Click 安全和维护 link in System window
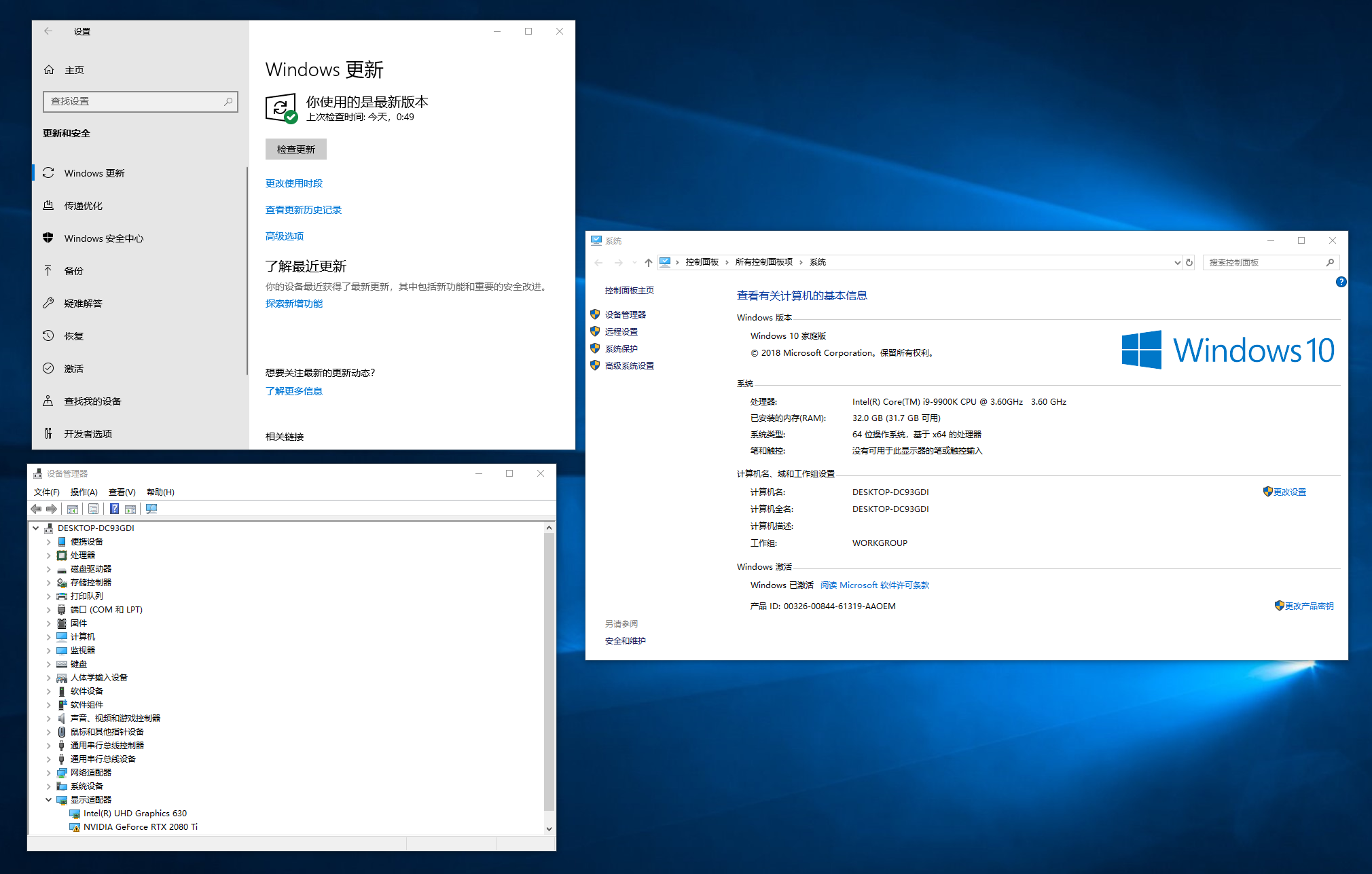This screenshot has height=874, width=1372. (x=626, y=641)
